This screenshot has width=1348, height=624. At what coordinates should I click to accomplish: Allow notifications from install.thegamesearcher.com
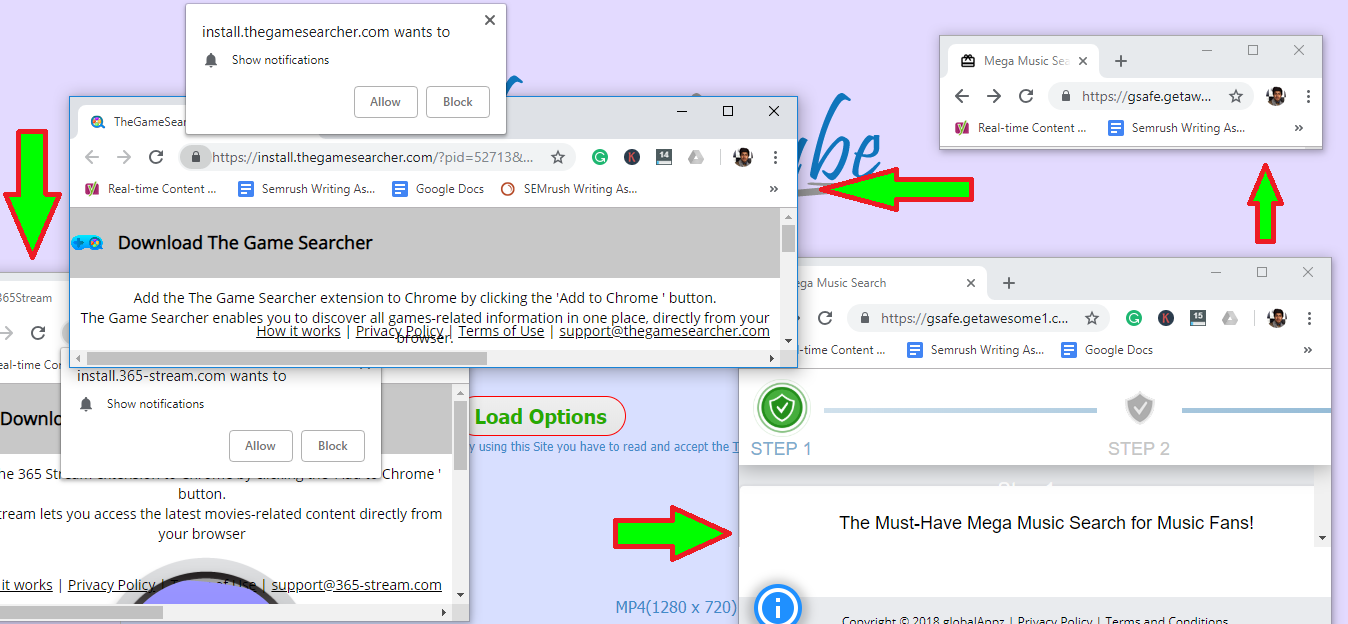coord(385,102)
